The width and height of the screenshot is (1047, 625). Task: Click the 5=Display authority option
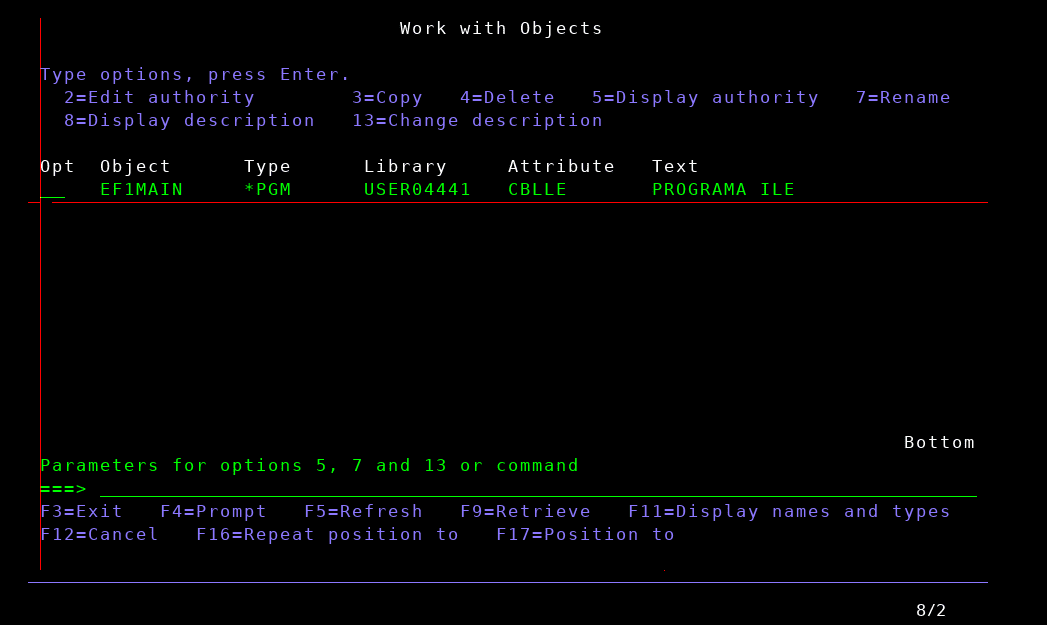tap(705, 97)
